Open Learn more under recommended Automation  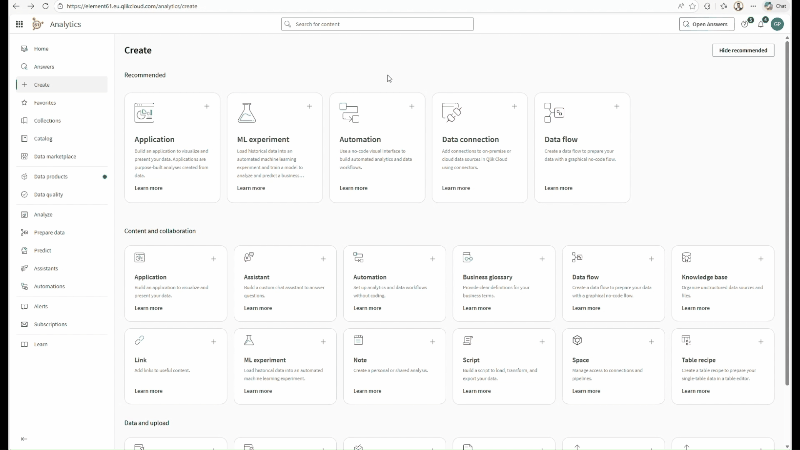click(353, 188)
